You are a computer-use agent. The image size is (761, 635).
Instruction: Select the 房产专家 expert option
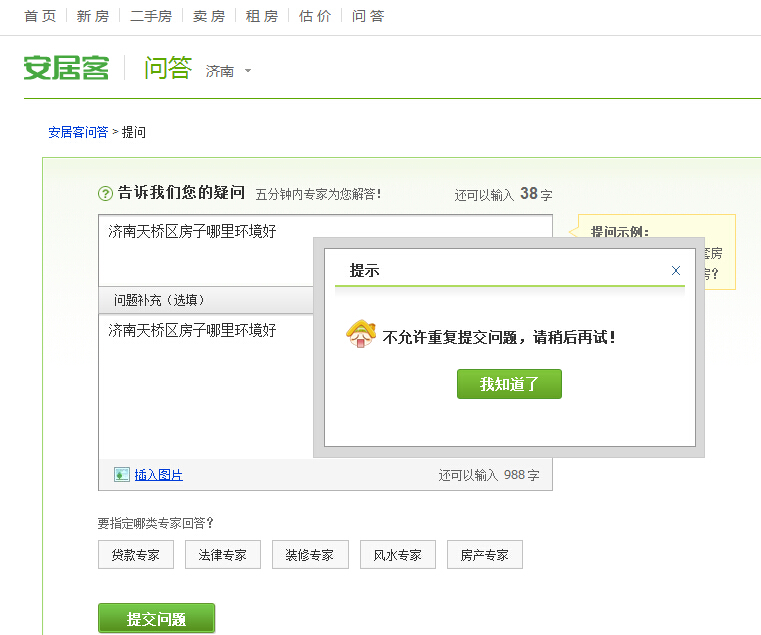[485, 554]
